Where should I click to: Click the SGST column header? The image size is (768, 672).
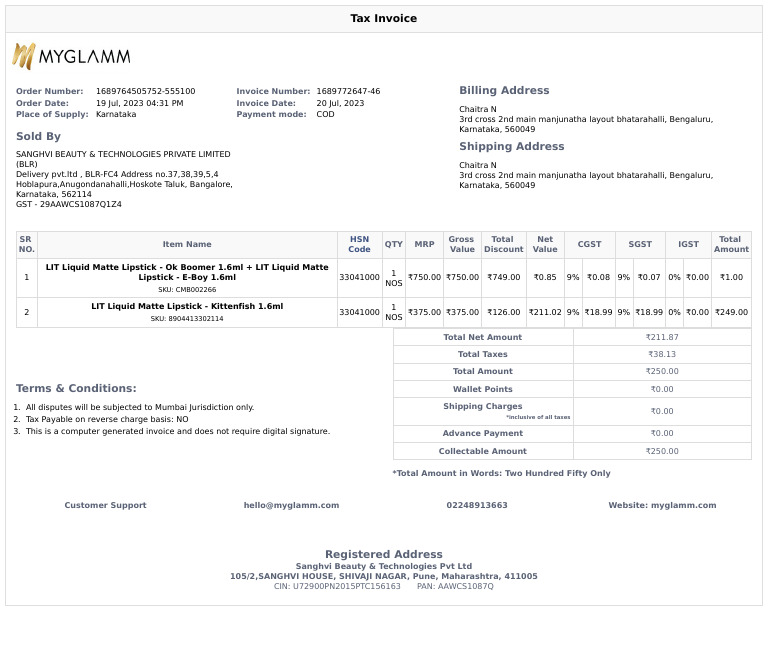pyautogui.click(x=640, y=244)
